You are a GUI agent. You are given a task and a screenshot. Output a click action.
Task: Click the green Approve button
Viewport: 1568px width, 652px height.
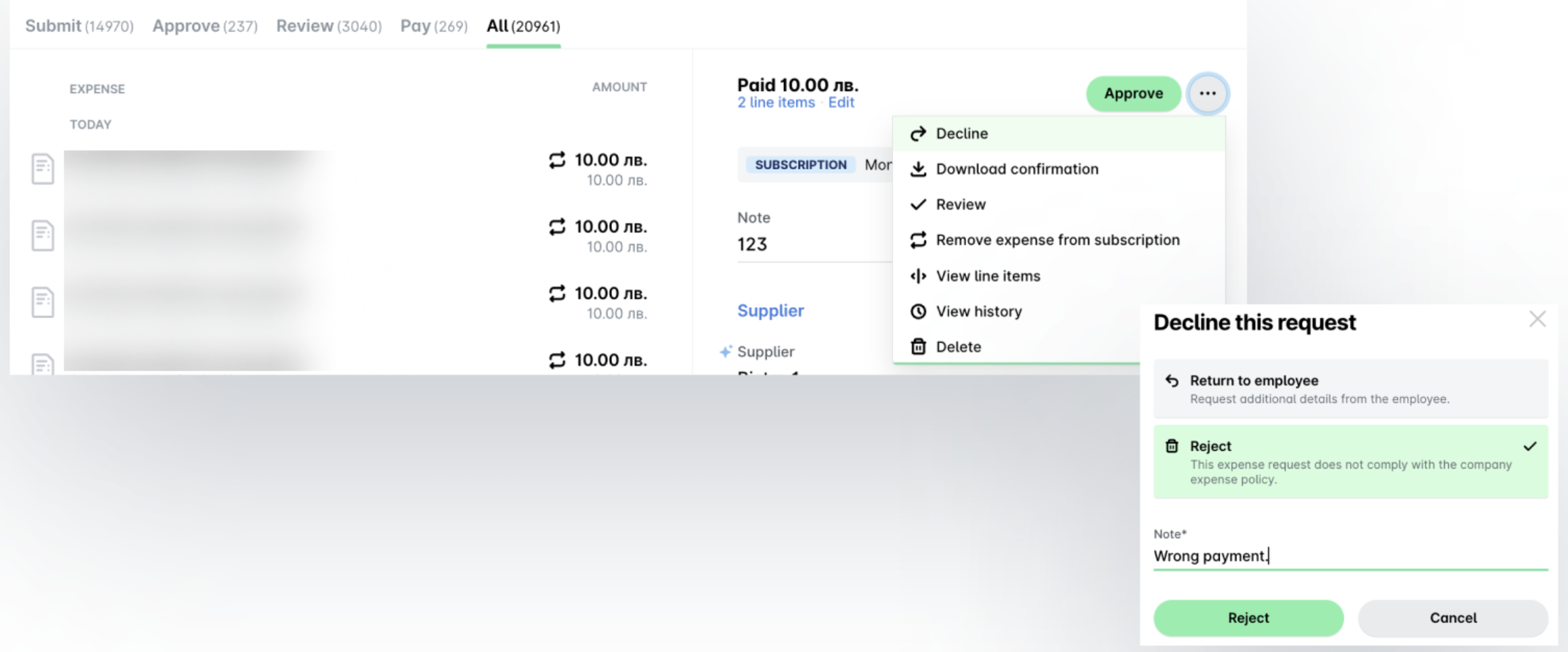tap(1133, 93)
